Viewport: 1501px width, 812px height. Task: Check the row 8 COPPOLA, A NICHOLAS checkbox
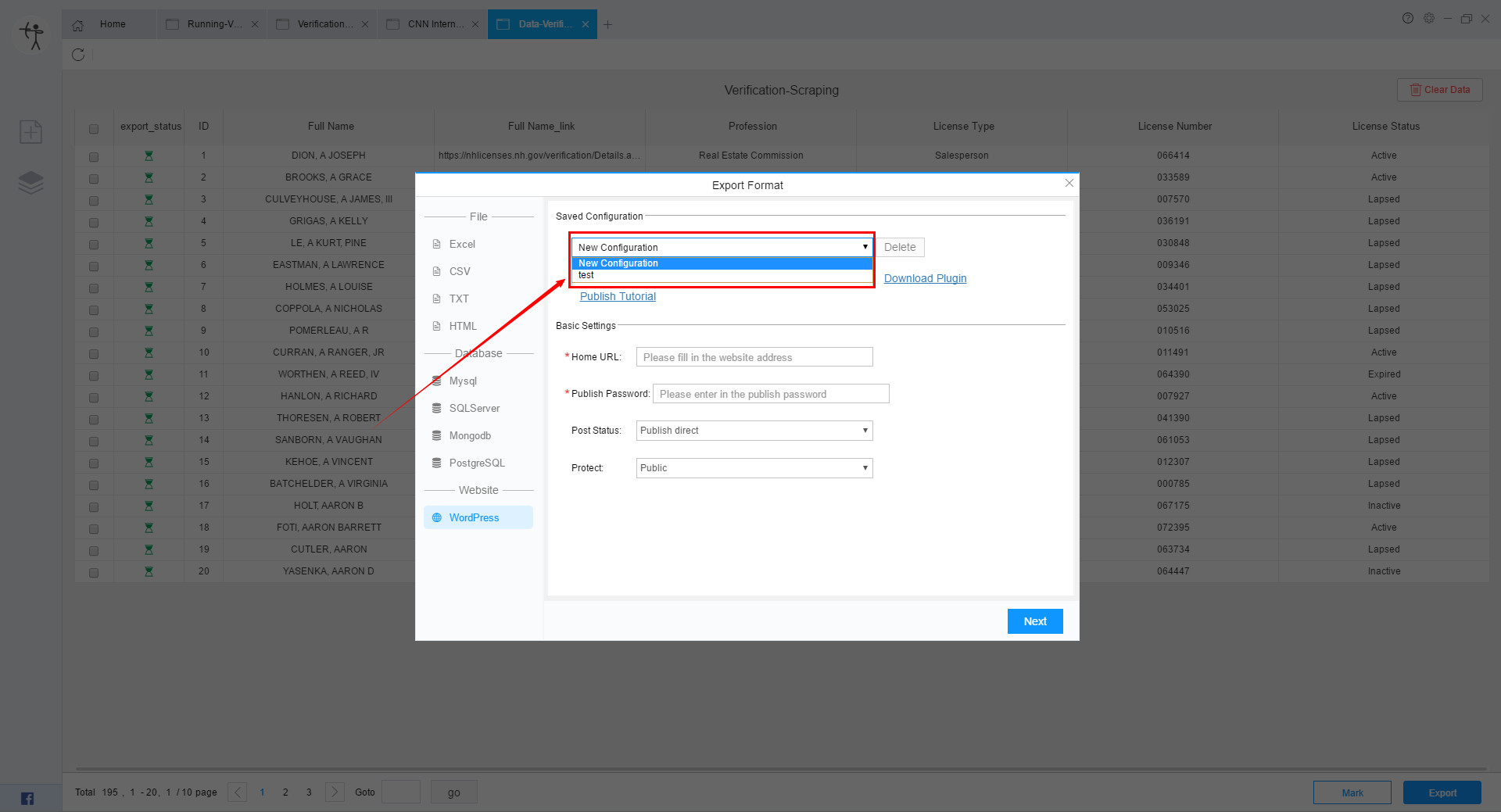94,309
